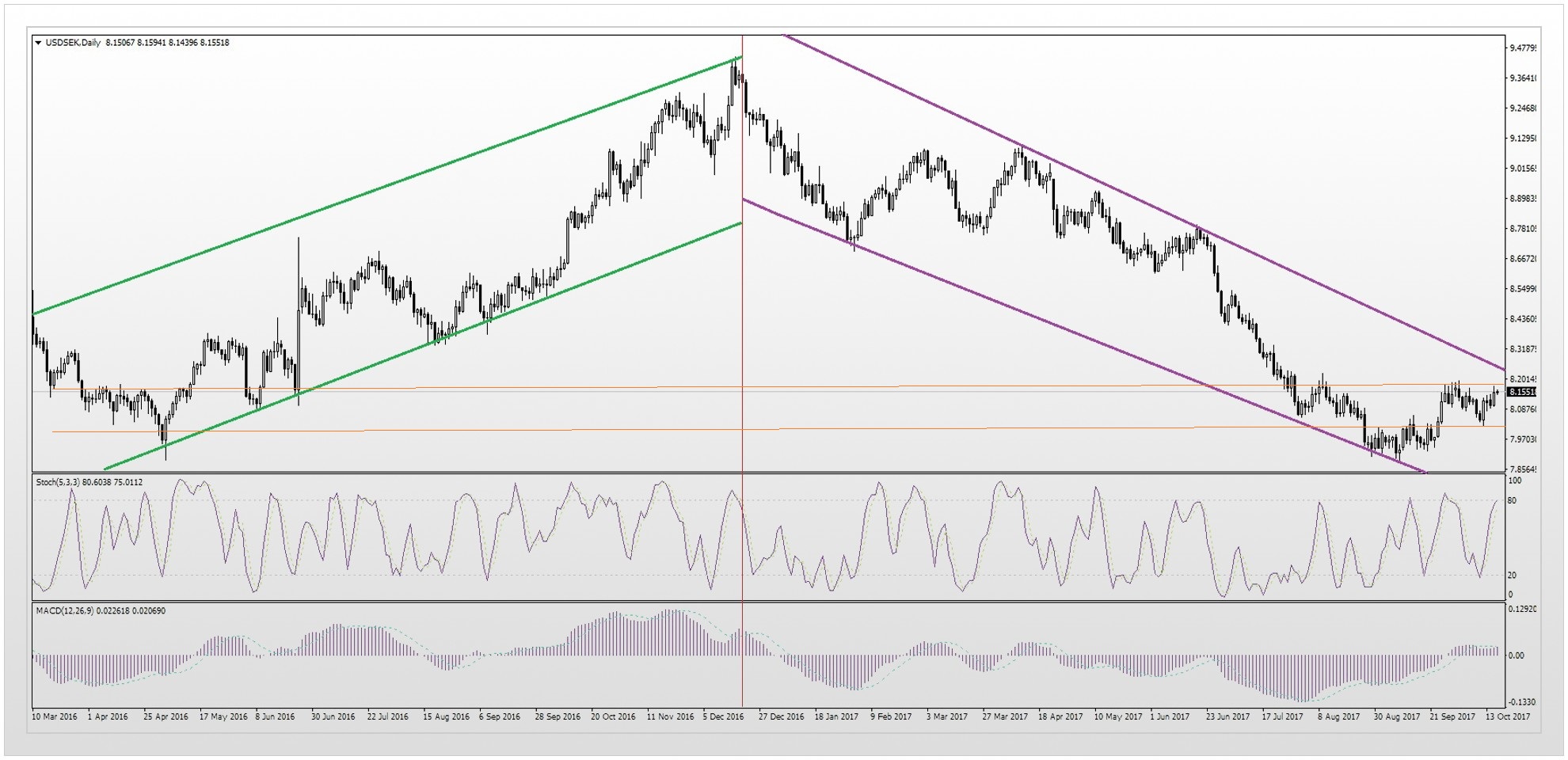Click the 1 Apr 2016 date label
The image size is (1568, 760).
[108, 716]
